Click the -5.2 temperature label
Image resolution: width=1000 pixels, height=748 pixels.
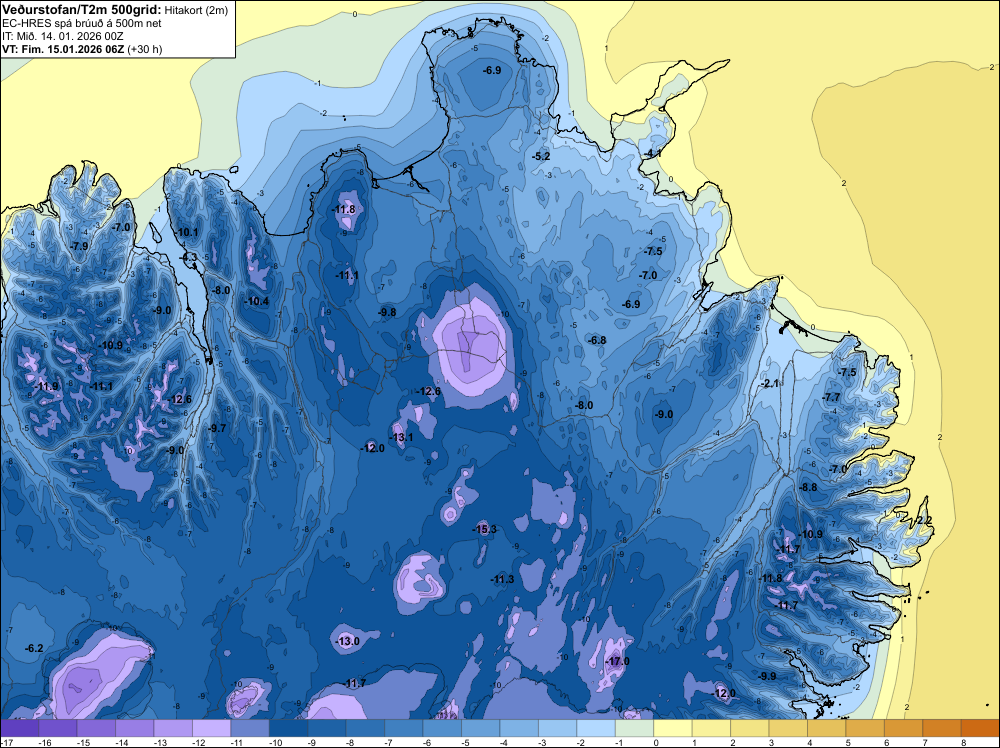[541, 156]
